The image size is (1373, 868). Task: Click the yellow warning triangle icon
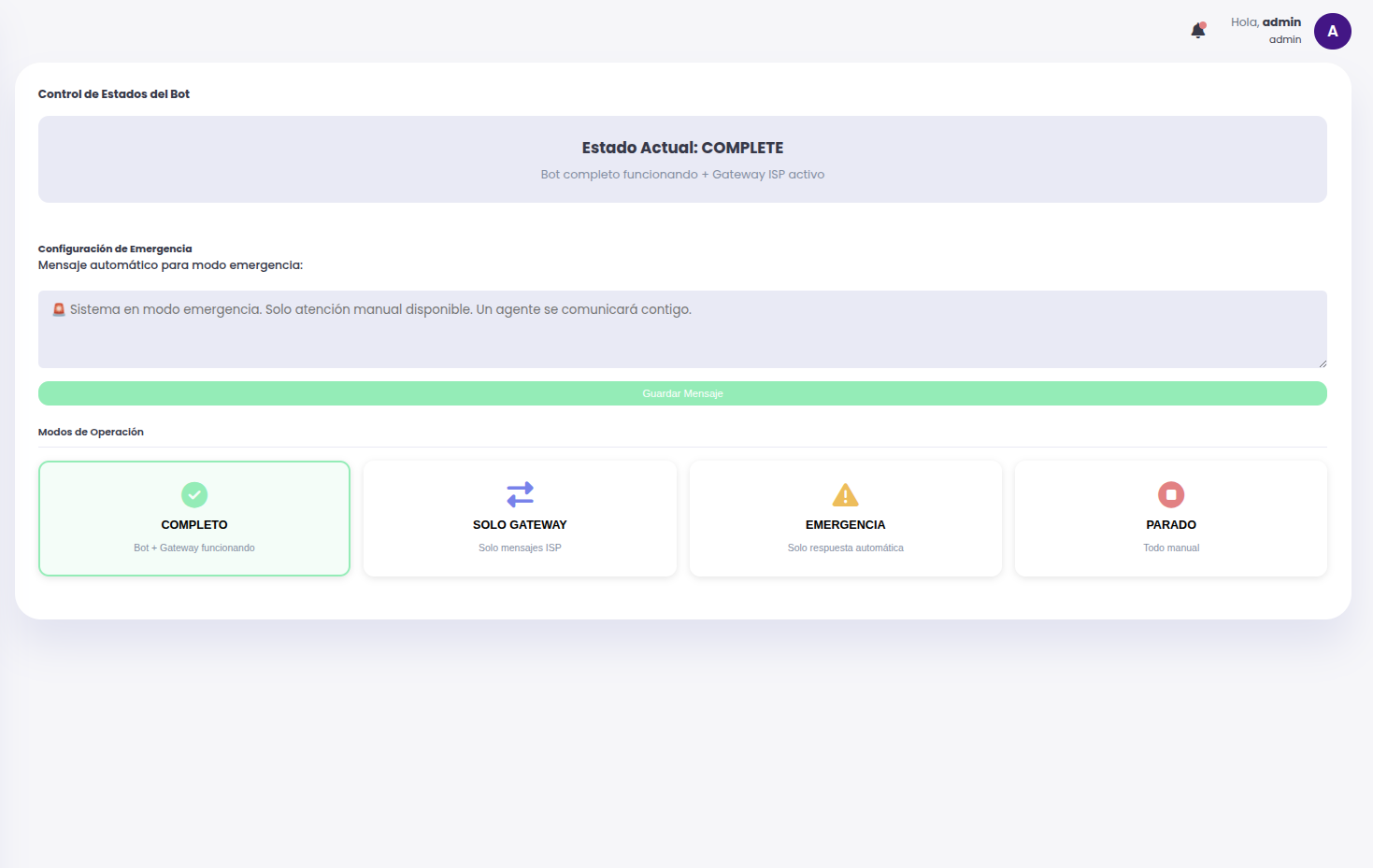click(x=845, y=494)
